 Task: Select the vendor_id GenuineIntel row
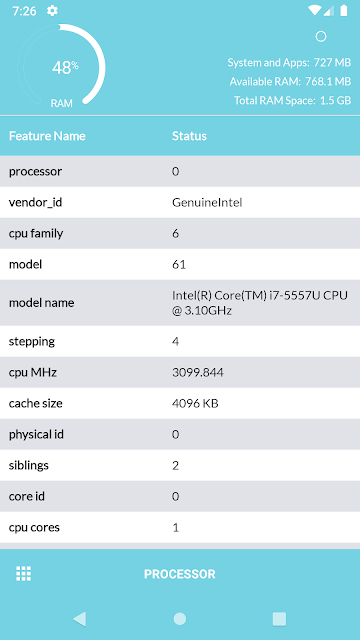point(180,202)
